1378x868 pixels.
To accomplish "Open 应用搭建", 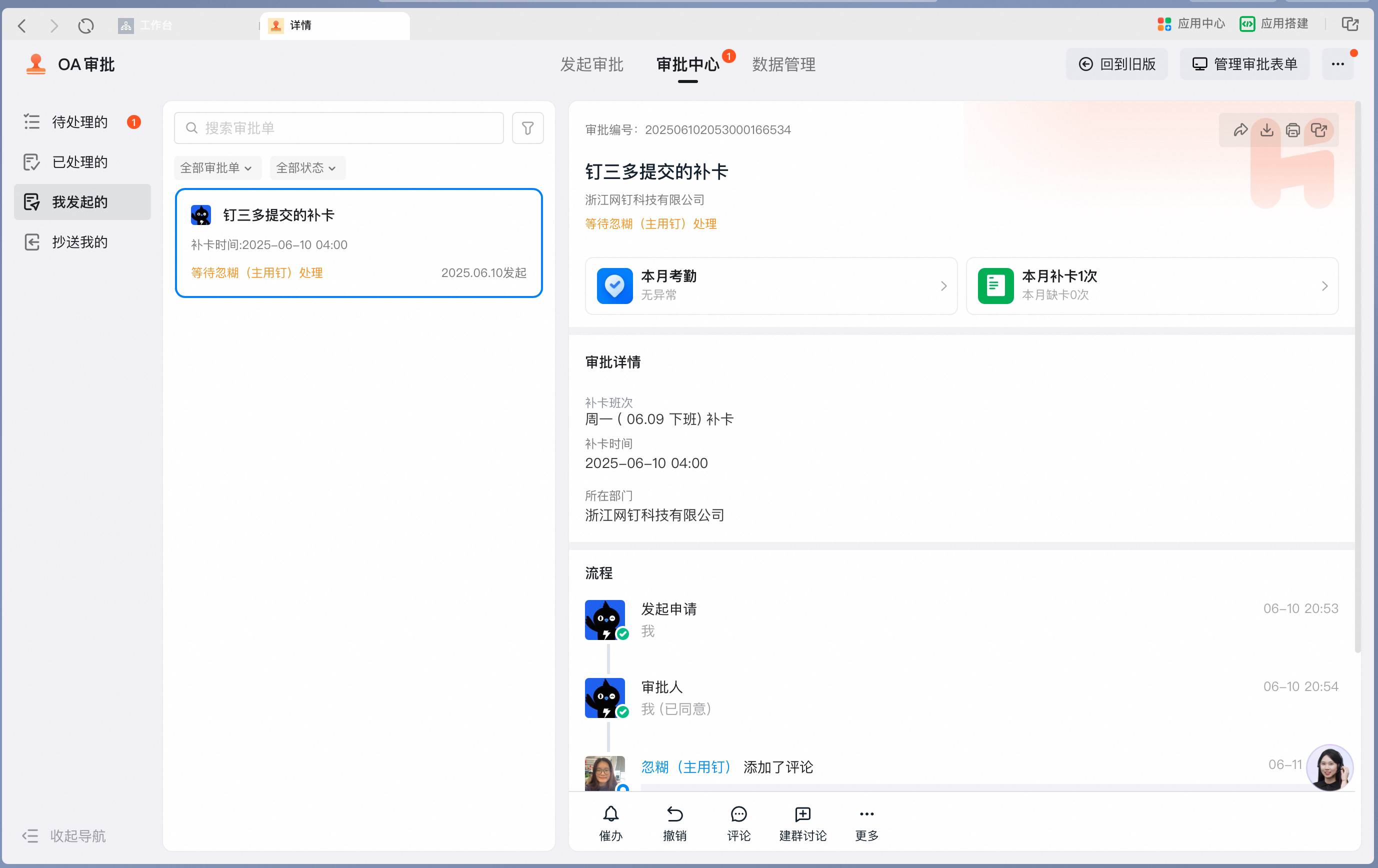I will point(1274,24).
